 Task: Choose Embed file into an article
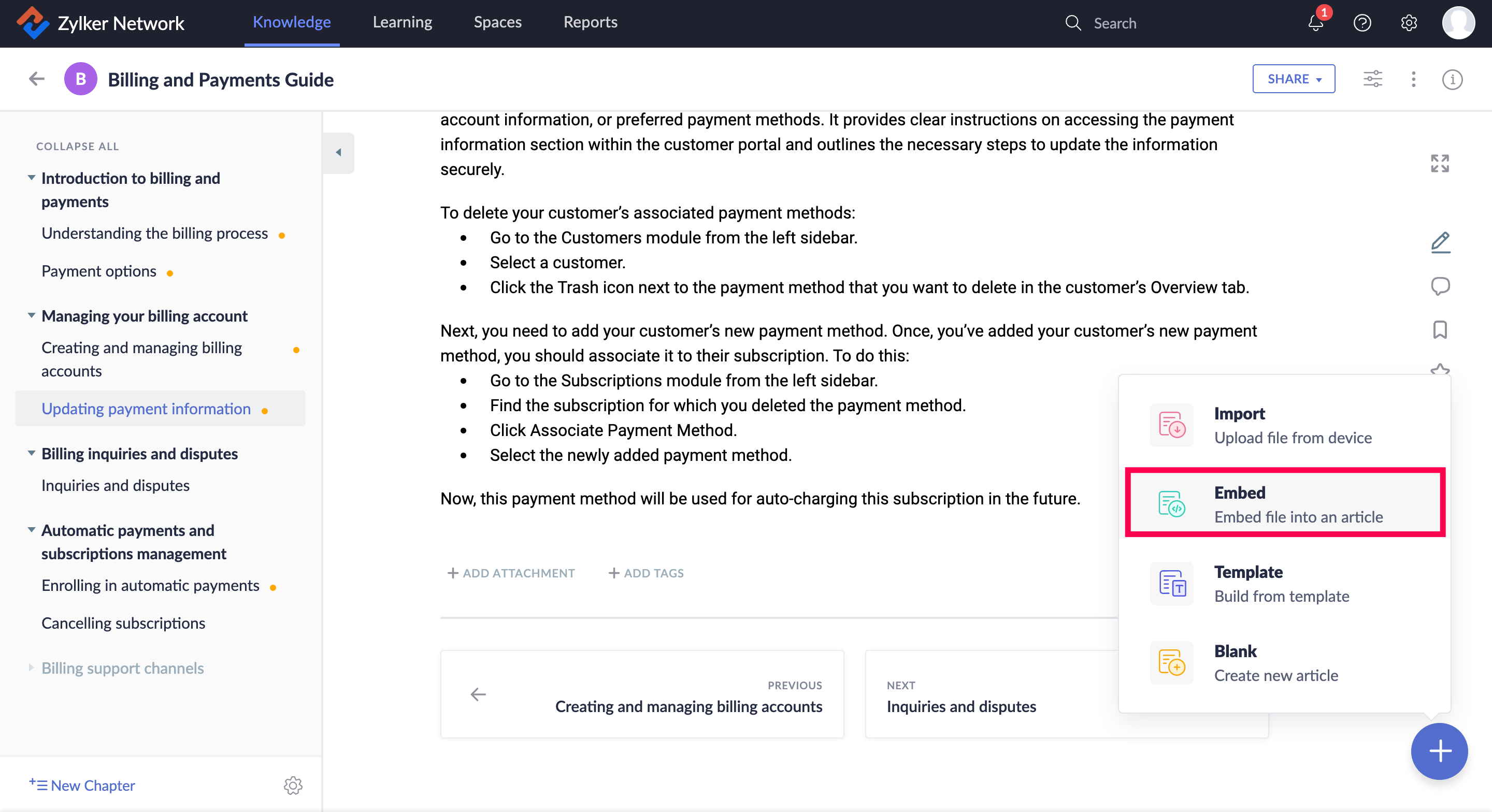coord(1285,503)
